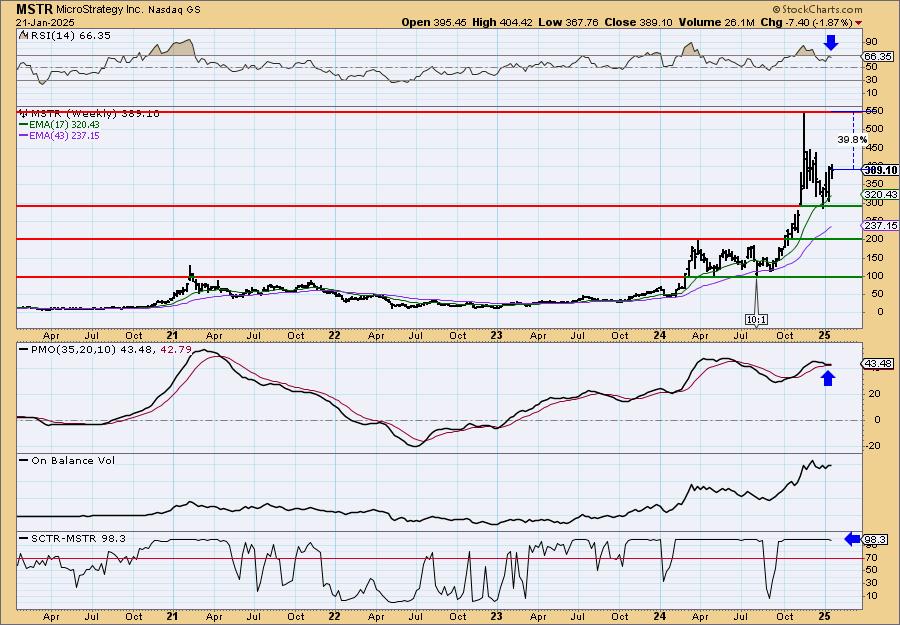Click the Chg -7.40 (-1.87%) value
Image resolution: width=900 pixels, height=625 pixels.
click(x=808, y=22)
